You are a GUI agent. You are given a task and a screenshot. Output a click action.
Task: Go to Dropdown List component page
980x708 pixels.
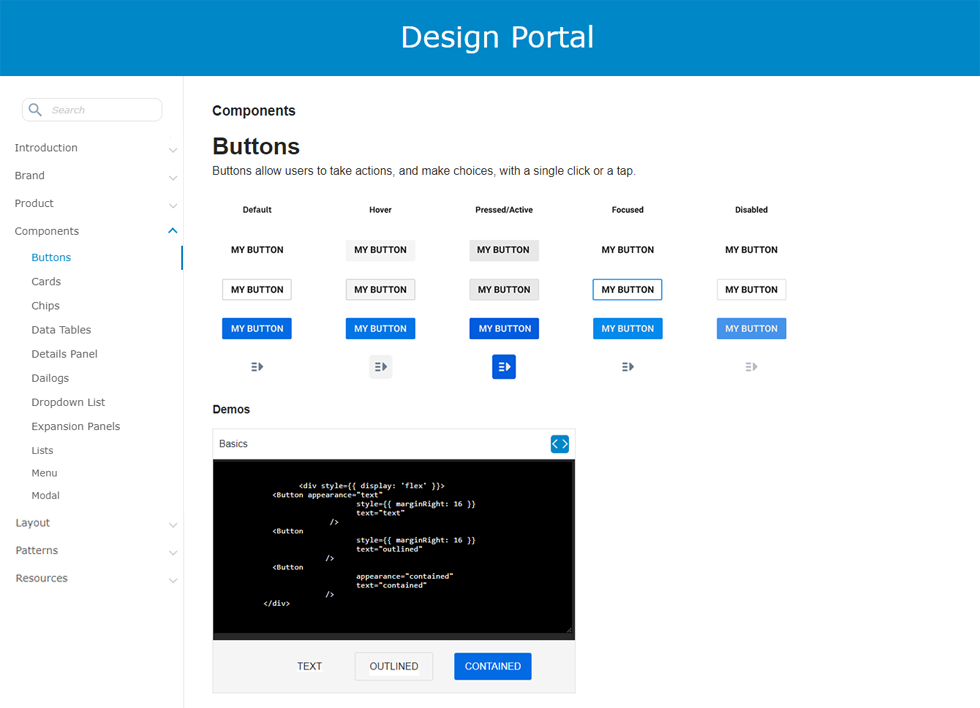click(x=68, y=402)
